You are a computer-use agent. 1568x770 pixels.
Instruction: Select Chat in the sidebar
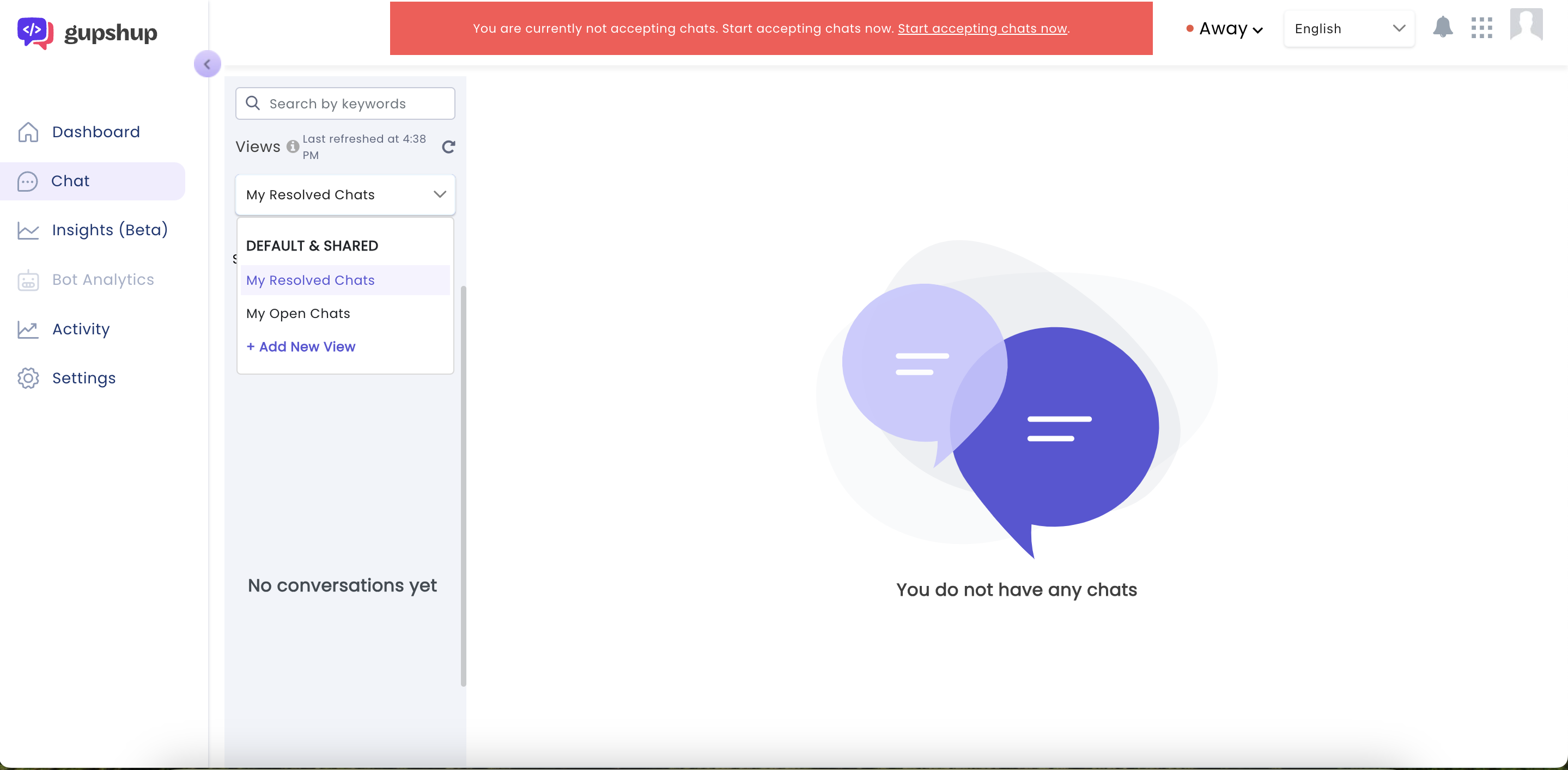(x=93, y=181)
